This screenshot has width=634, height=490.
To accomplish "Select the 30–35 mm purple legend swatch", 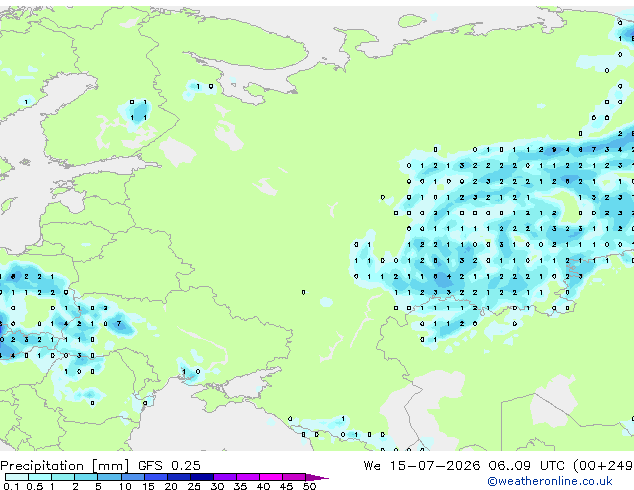I will click(x=224, y=477).
